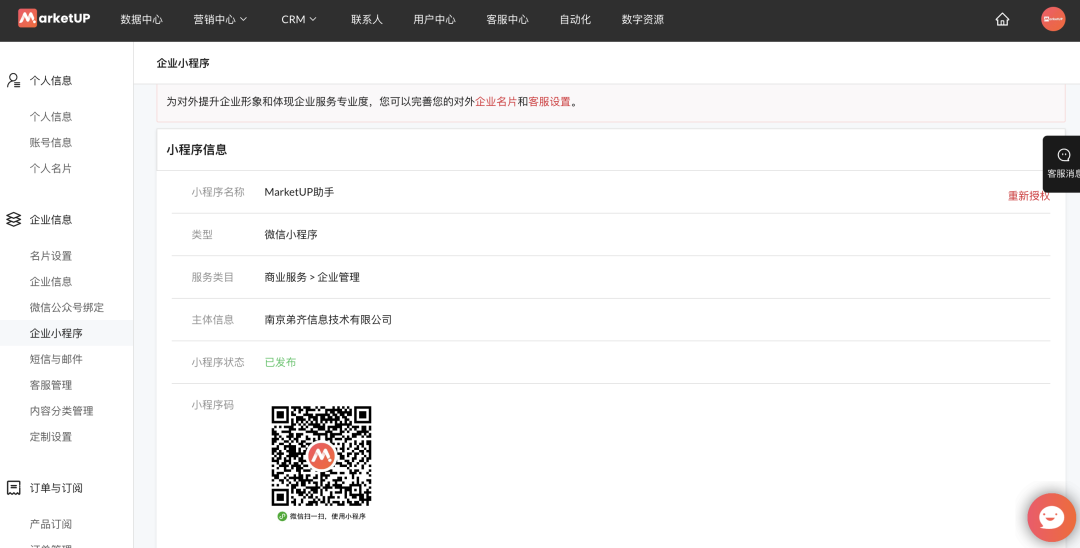Select 客服管理 in sidebar

coord(51,385)
